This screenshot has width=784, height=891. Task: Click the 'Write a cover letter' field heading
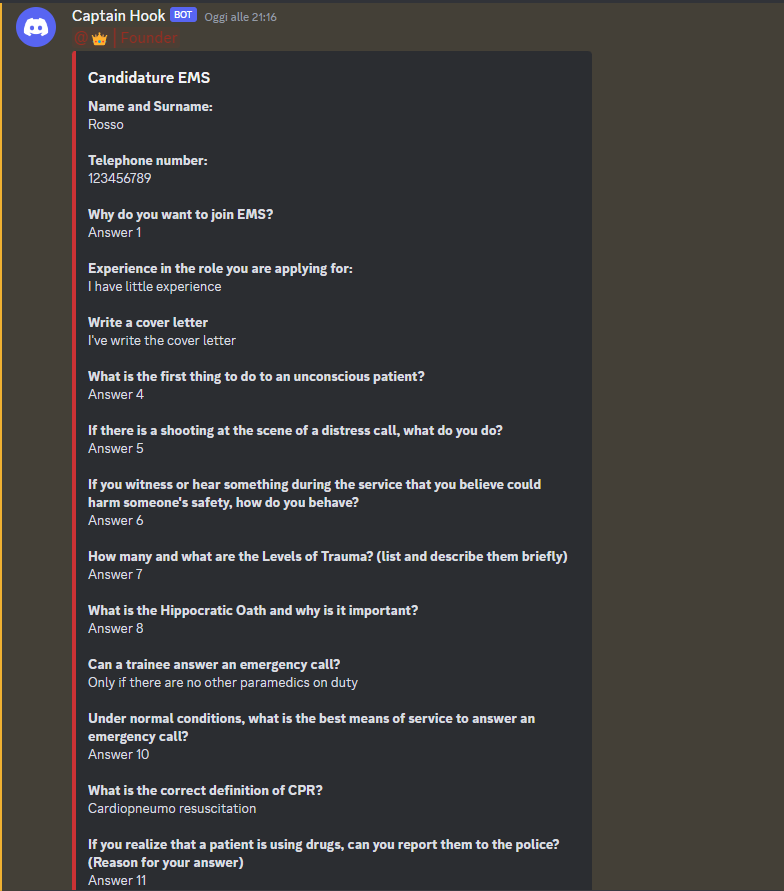(148, 322)
